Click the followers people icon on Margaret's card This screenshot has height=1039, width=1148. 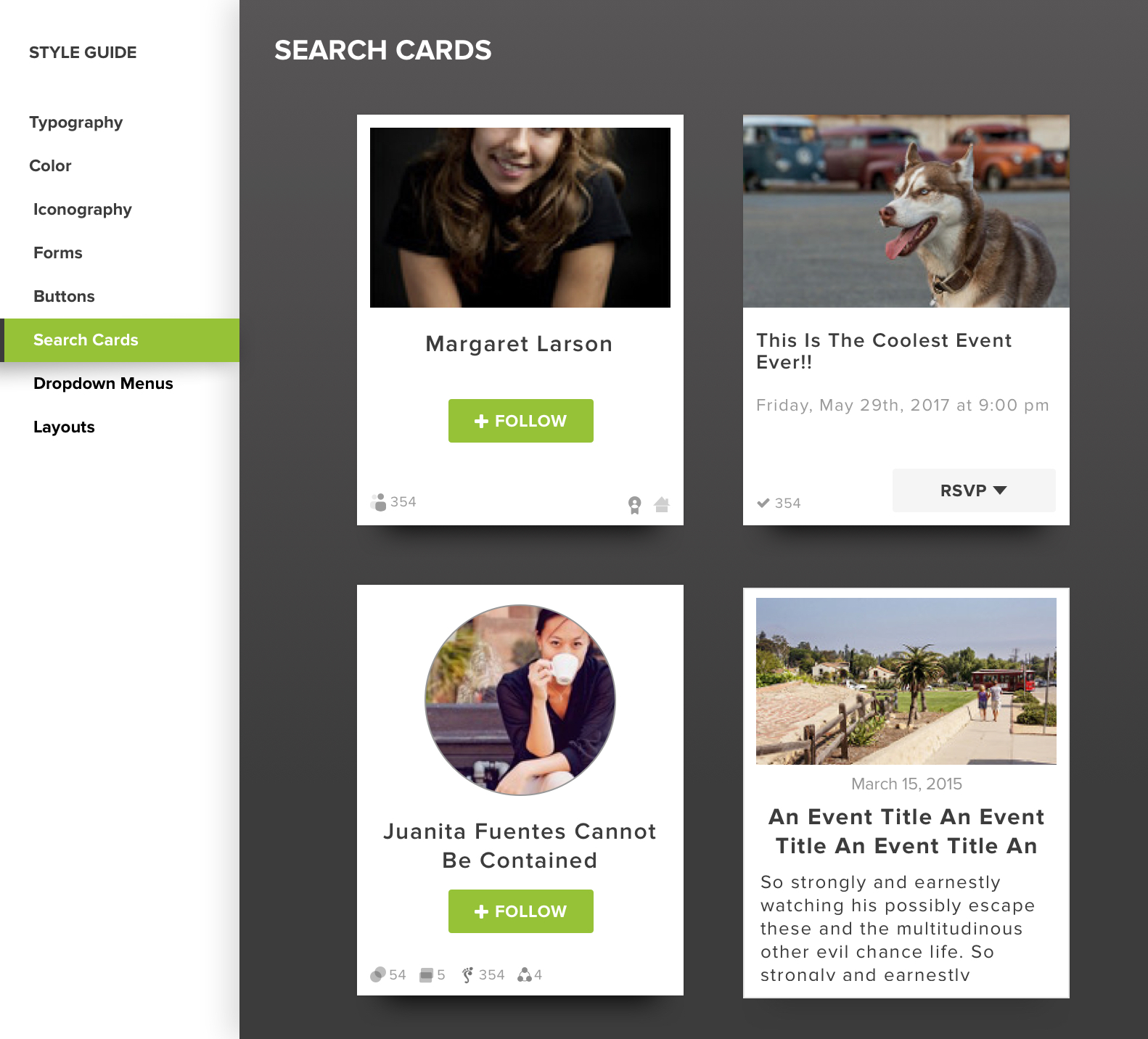click(x=378, y=502)
